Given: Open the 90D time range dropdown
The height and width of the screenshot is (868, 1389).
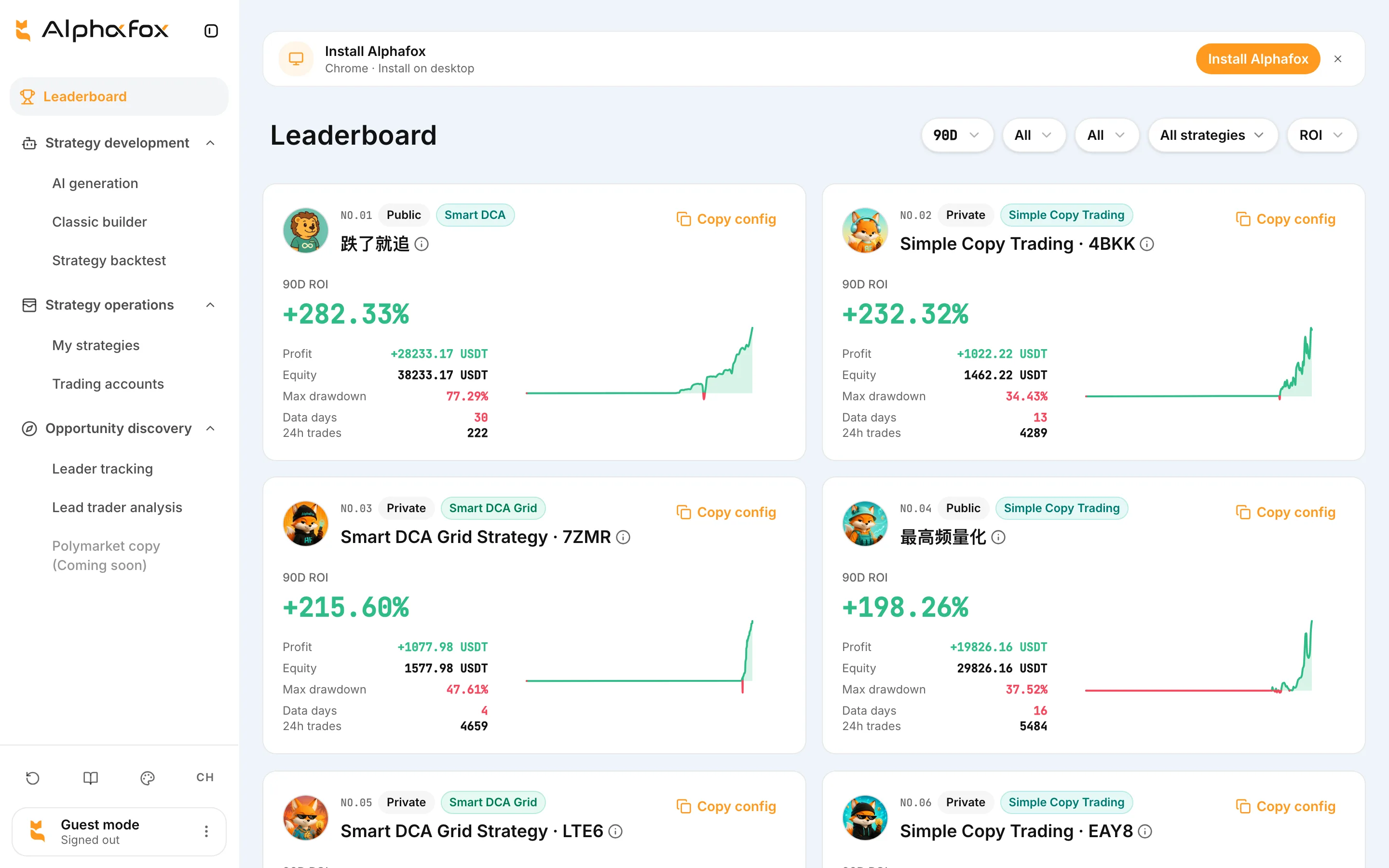Looking at the screenshot, I should (x=957, y=136).
